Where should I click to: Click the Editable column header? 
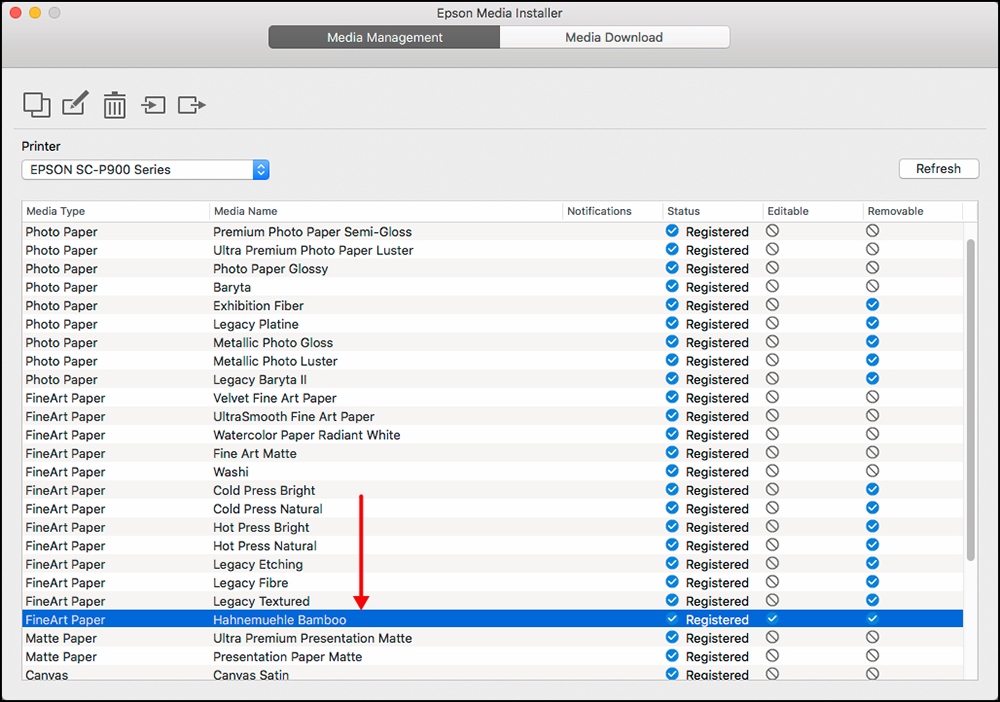pos(813,211)
